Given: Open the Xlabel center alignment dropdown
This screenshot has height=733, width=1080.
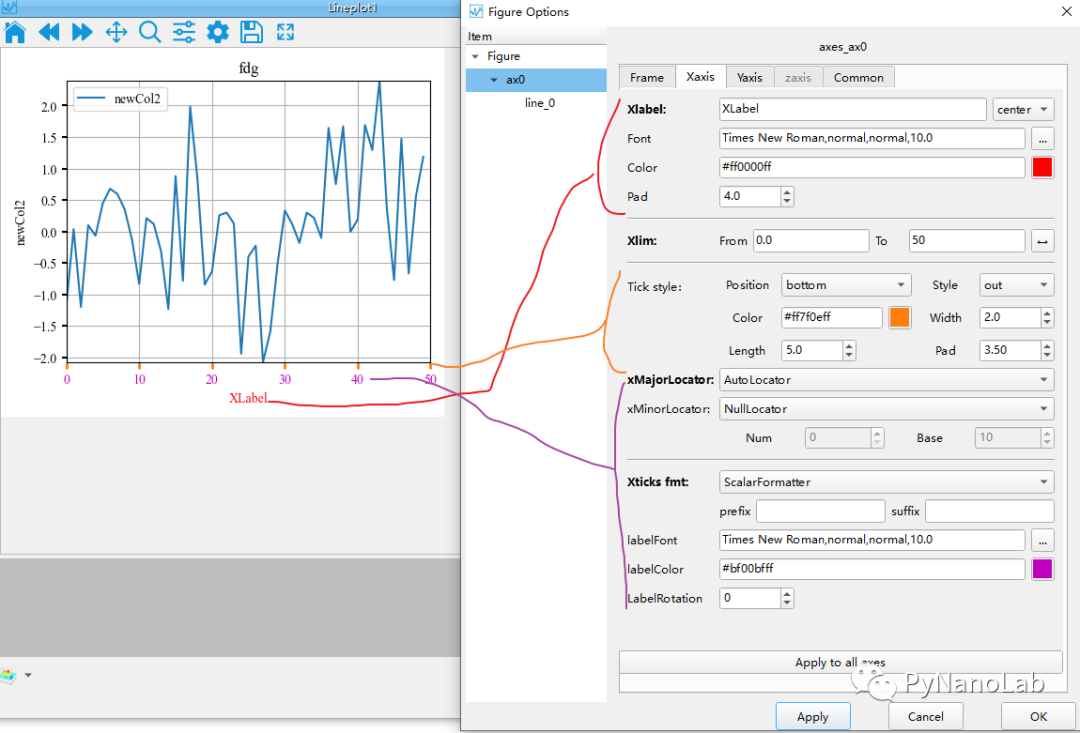Looking at the screenshot, I should 1023,110.
